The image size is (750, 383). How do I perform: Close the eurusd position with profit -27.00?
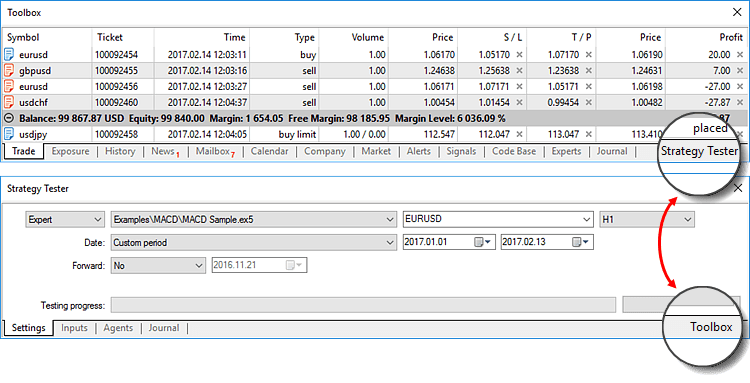pos(739,87)
